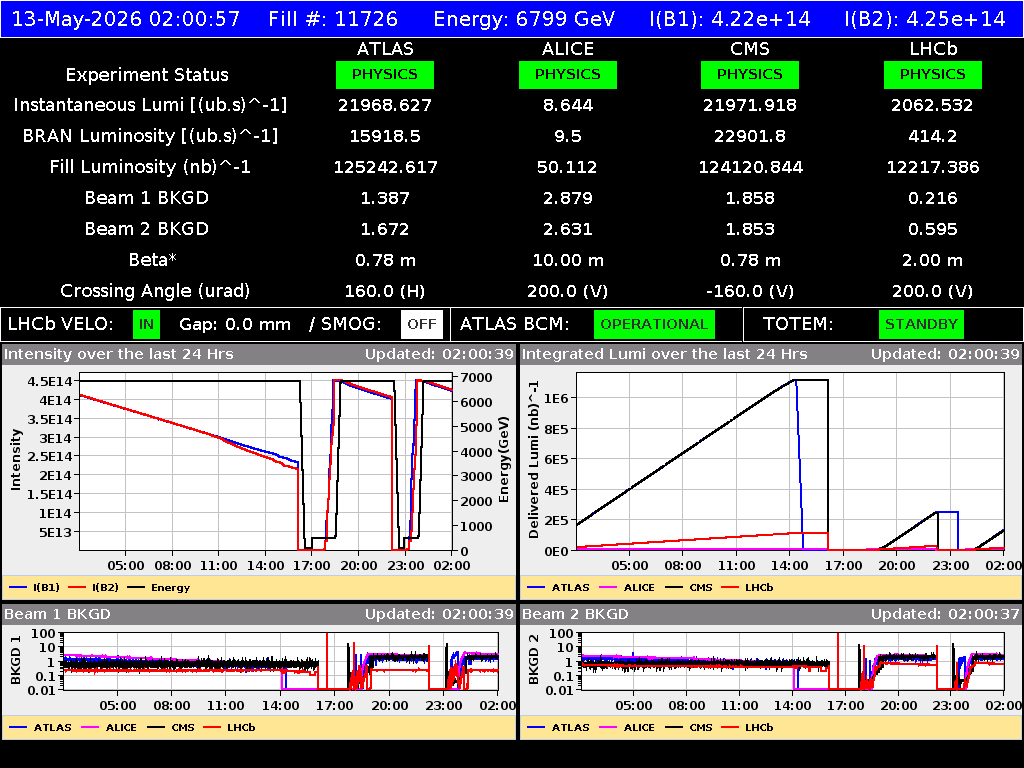Click the I(B1): 4.22e+14 header value
Viewport: 1024px width, 768px height.
[x=729, y=19]
